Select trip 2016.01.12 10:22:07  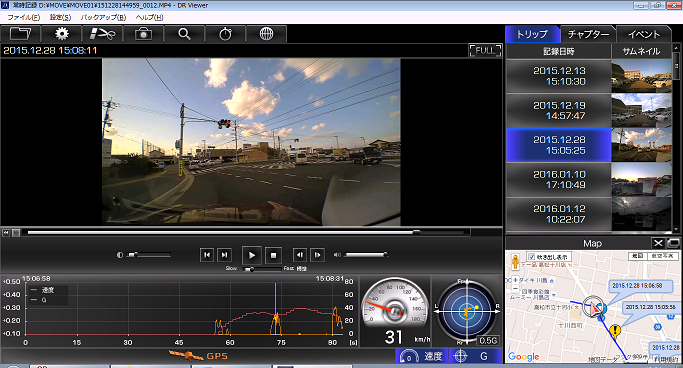click(x=559, y=214)
